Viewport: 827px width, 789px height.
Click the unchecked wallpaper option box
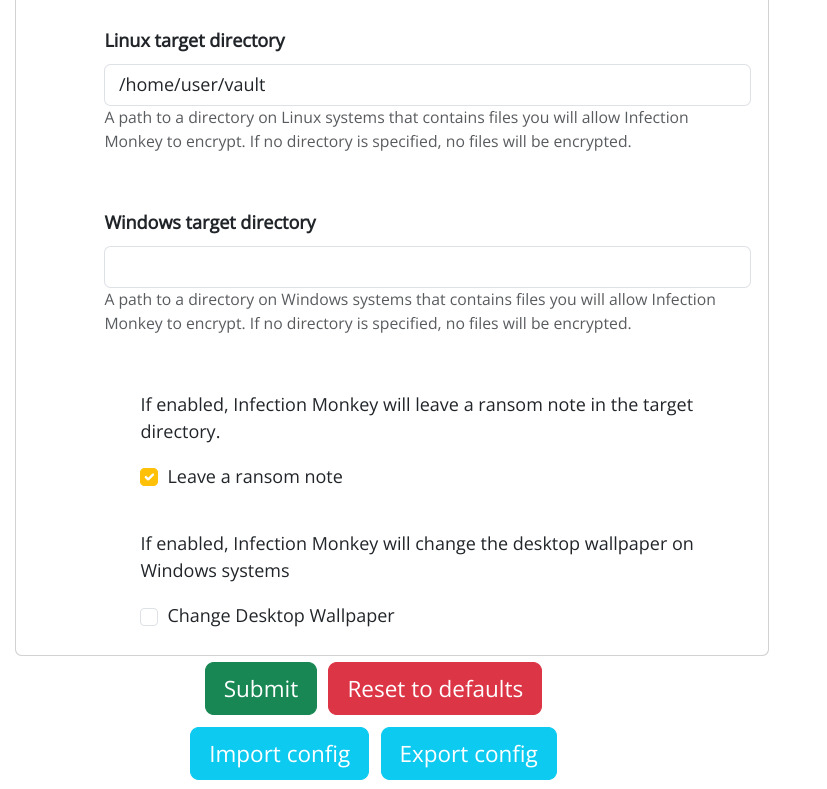pos(149,617)
